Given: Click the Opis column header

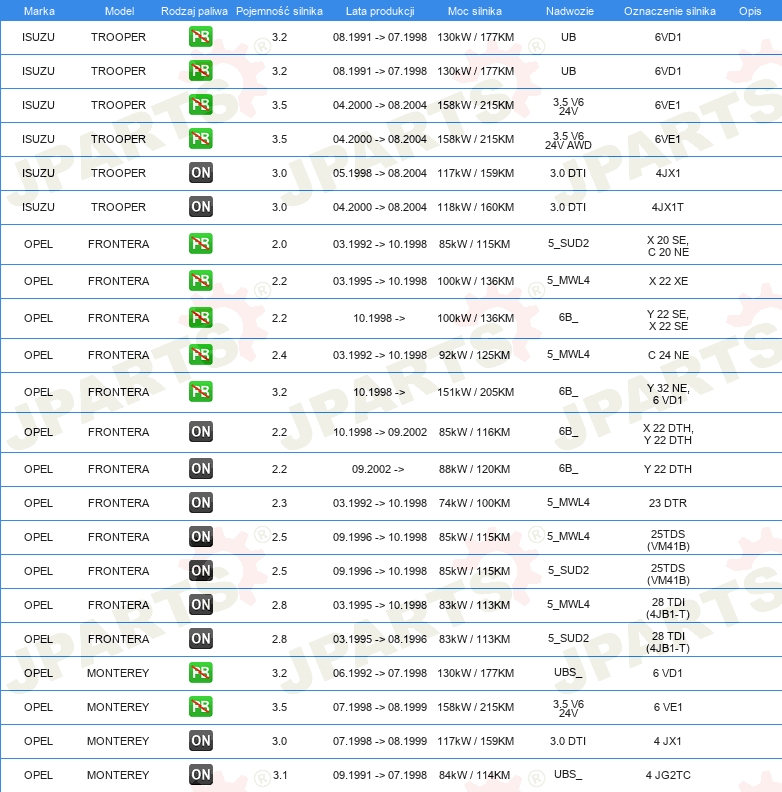Looking at the screenshot, I should (x=750, y=11).
